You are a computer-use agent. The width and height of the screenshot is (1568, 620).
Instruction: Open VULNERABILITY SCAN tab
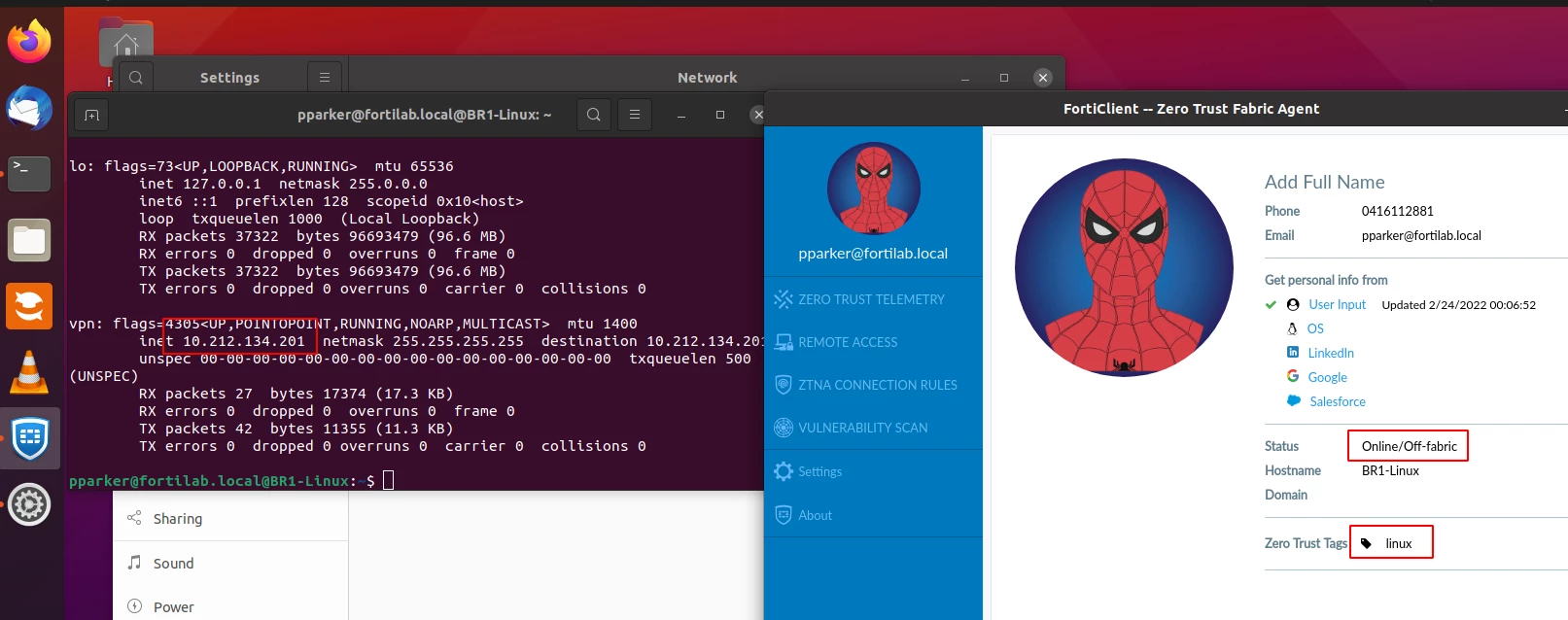(x=873, y=428)
